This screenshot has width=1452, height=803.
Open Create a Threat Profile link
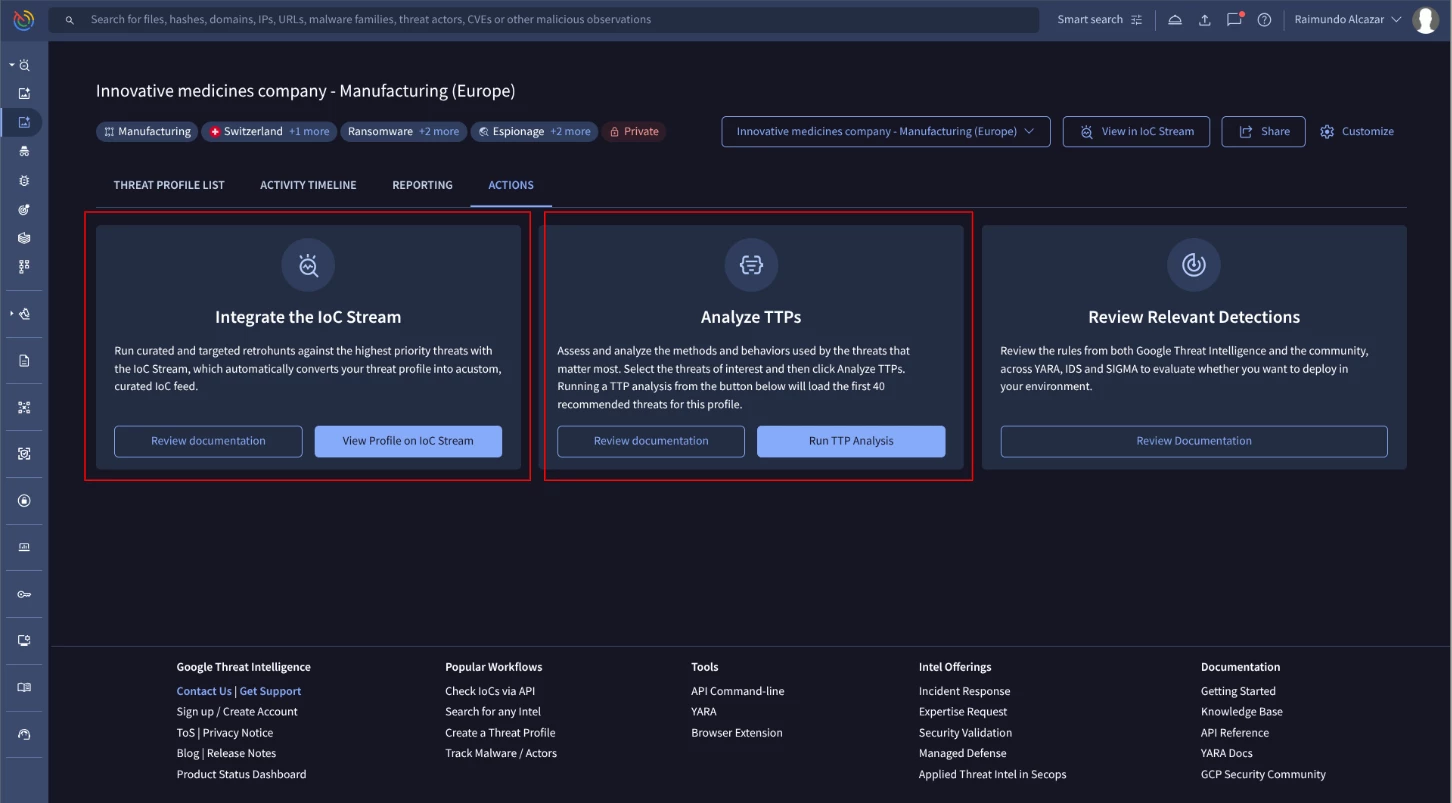point(500,733)
